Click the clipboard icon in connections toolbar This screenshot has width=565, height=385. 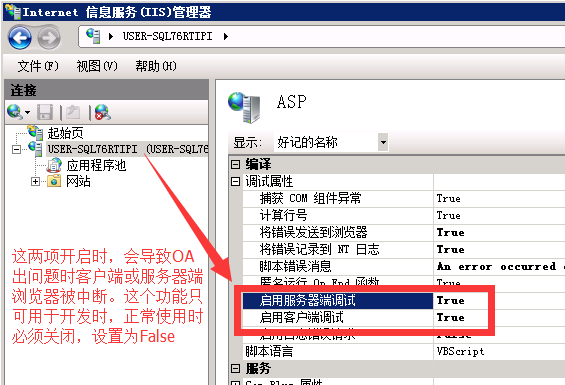click(x=74, y=112)
